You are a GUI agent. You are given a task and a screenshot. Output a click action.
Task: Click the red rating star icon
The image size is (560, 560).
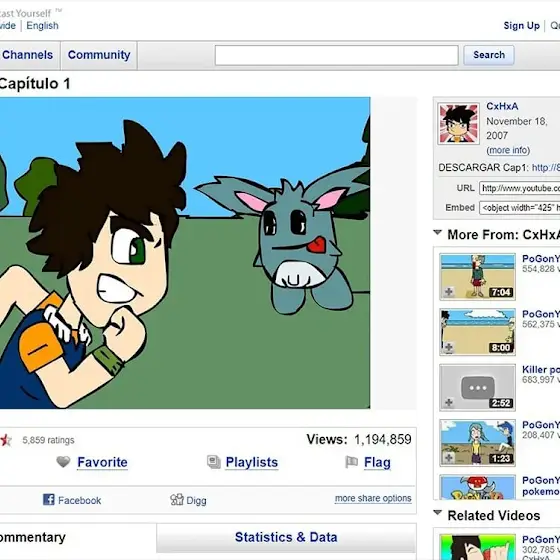pos(5,440)
